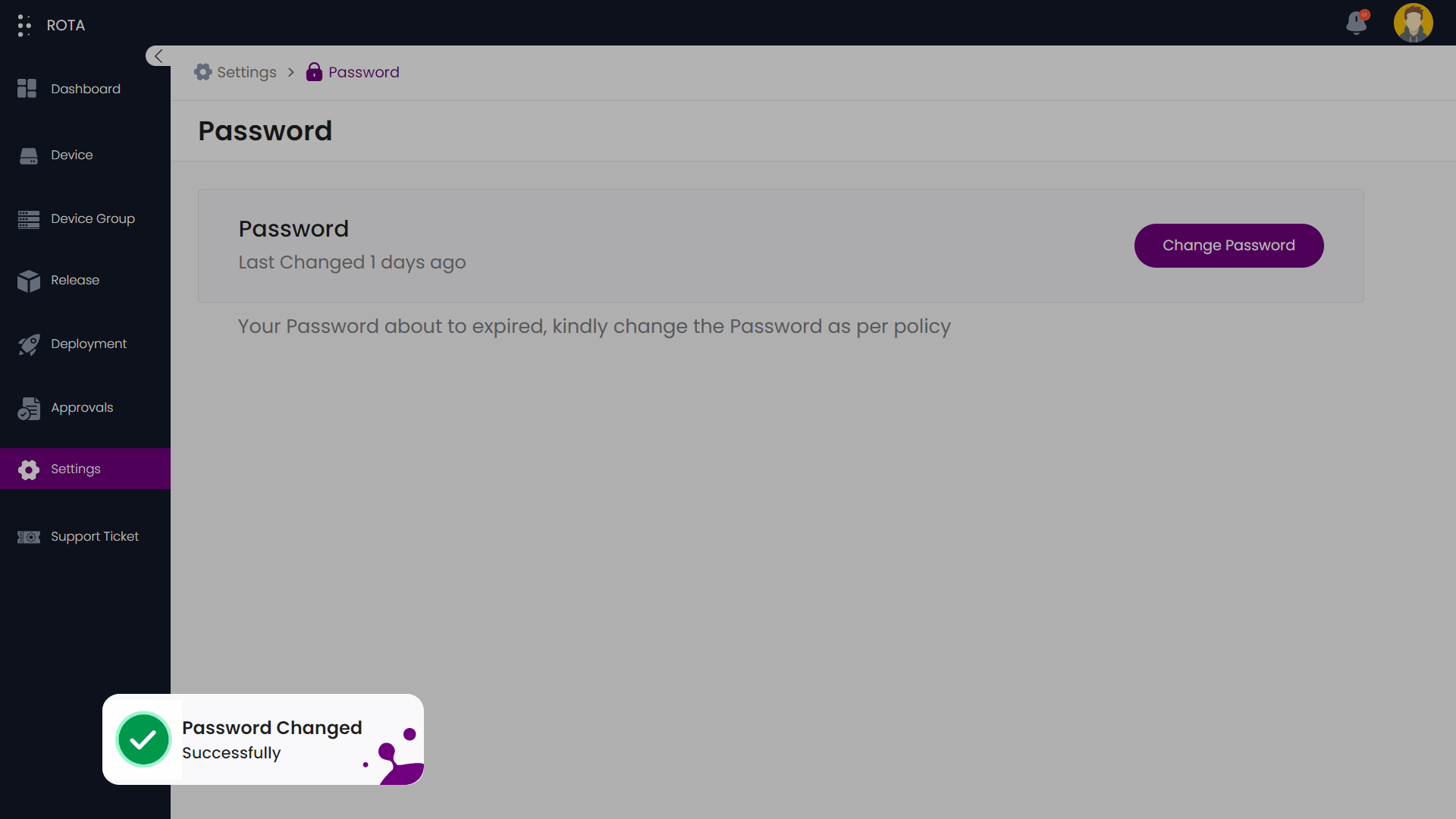Click Settings breadcrumb link

[x=246, y=73]
